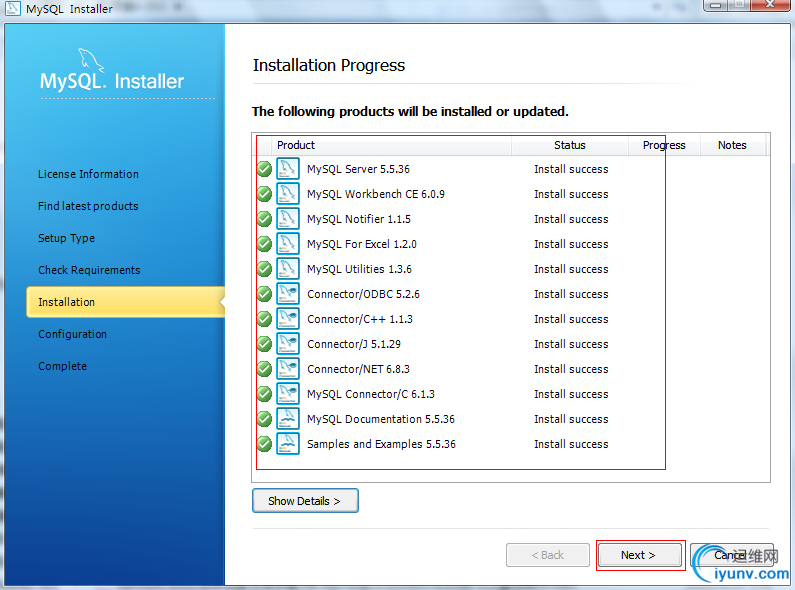Click the MySQL Documentation 5.5.36 product icon
795x590 pixels.
pyautogui.click(x=287, y=419)
